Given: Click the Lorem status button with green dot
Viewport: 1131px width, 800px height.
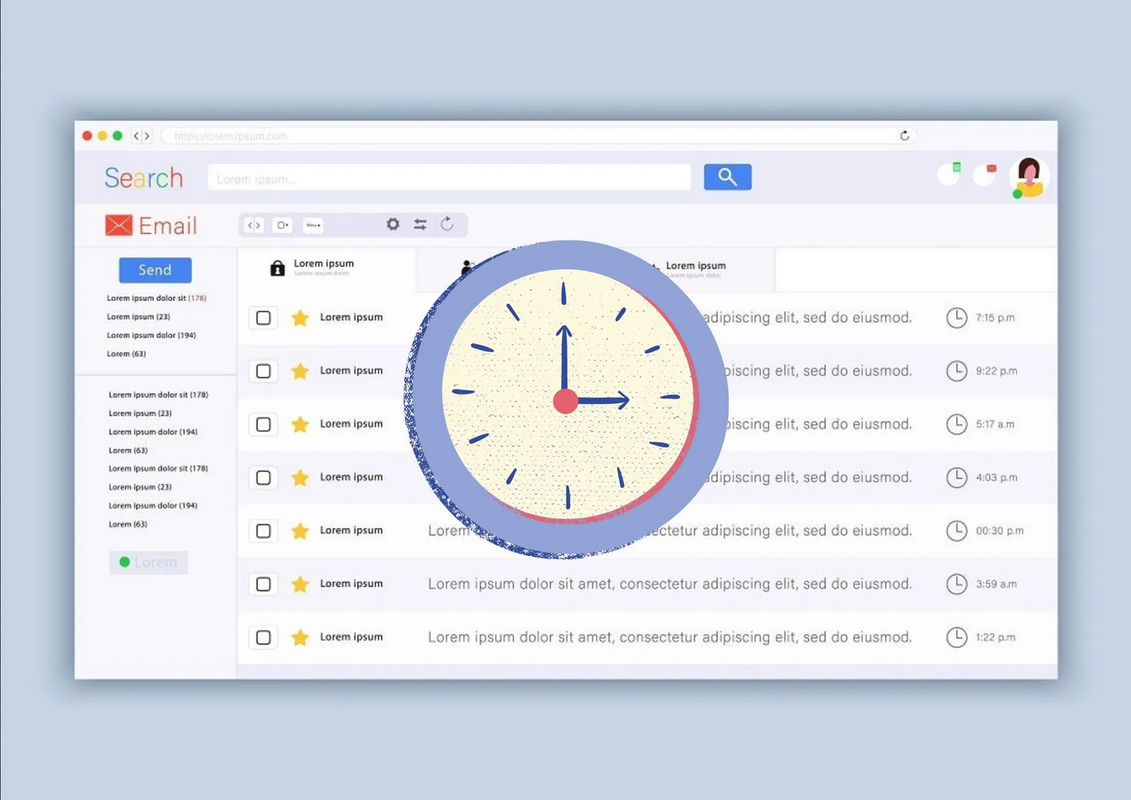Looking at the screenshot, I should pyautogui.click(x=149, y=562).
